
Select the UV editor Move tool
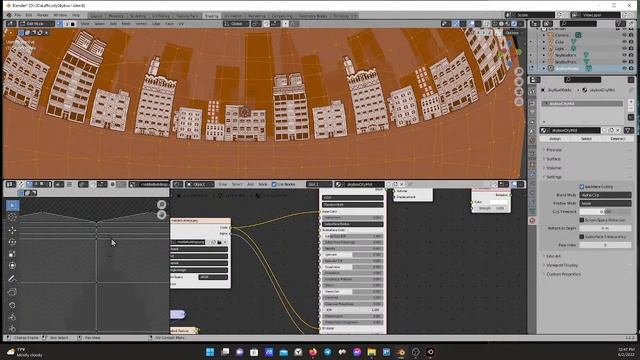[x=12, y=230]
